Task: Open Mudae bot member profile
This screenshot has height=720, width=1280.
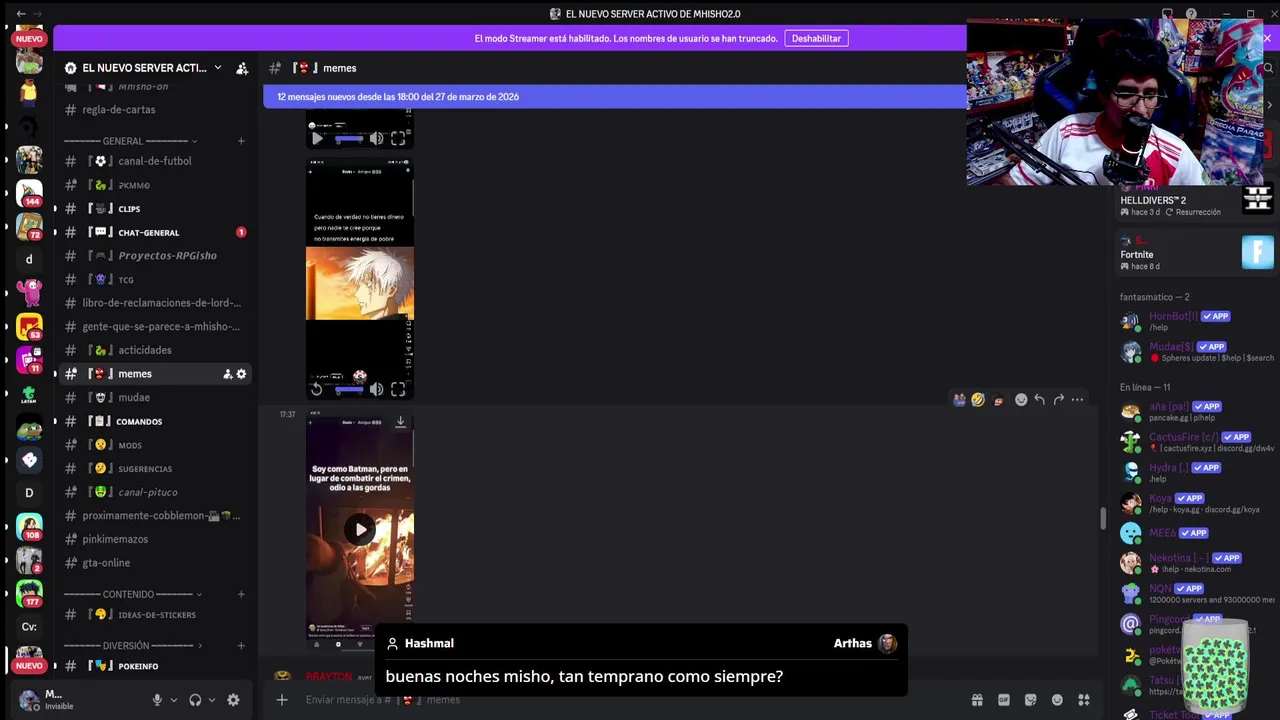Action: [1195, 352]
